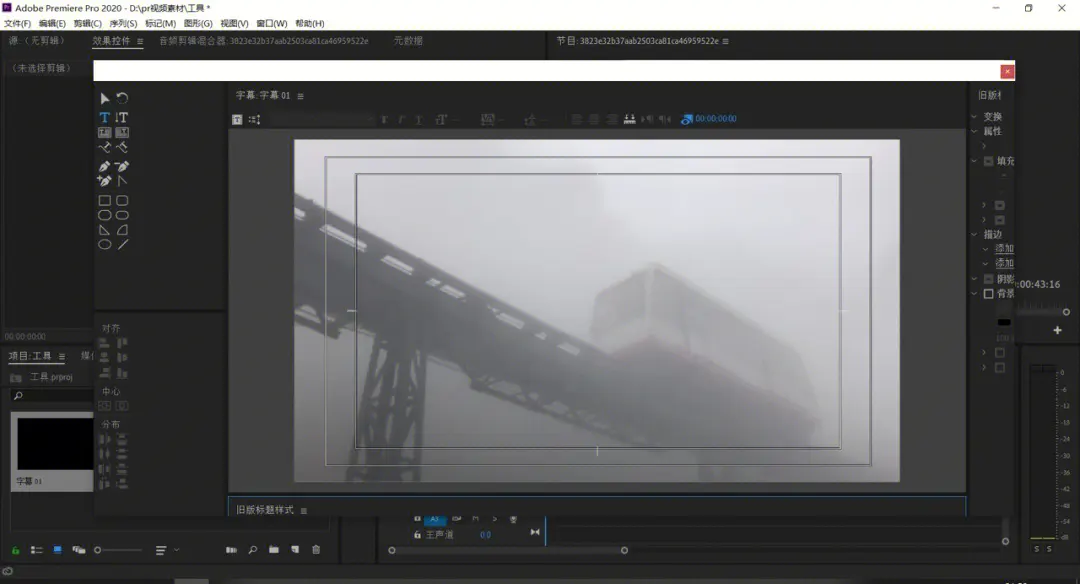
Task: Toggle the 阴影 checkbox
Action: [989, 279]
